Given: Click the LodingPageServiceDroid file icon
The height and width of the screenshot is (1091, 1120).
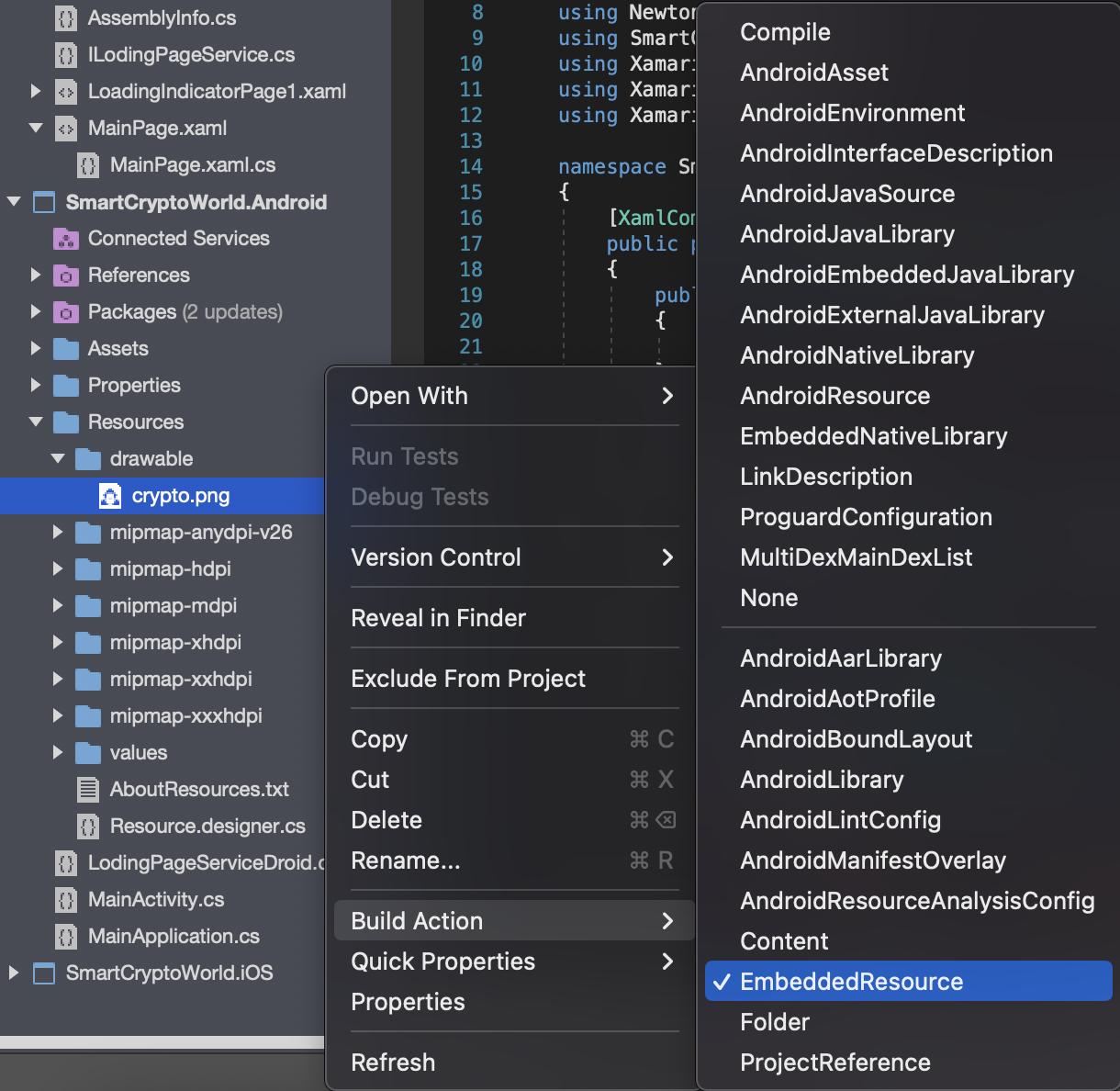Looking at the screenshot, I should 65,863.
